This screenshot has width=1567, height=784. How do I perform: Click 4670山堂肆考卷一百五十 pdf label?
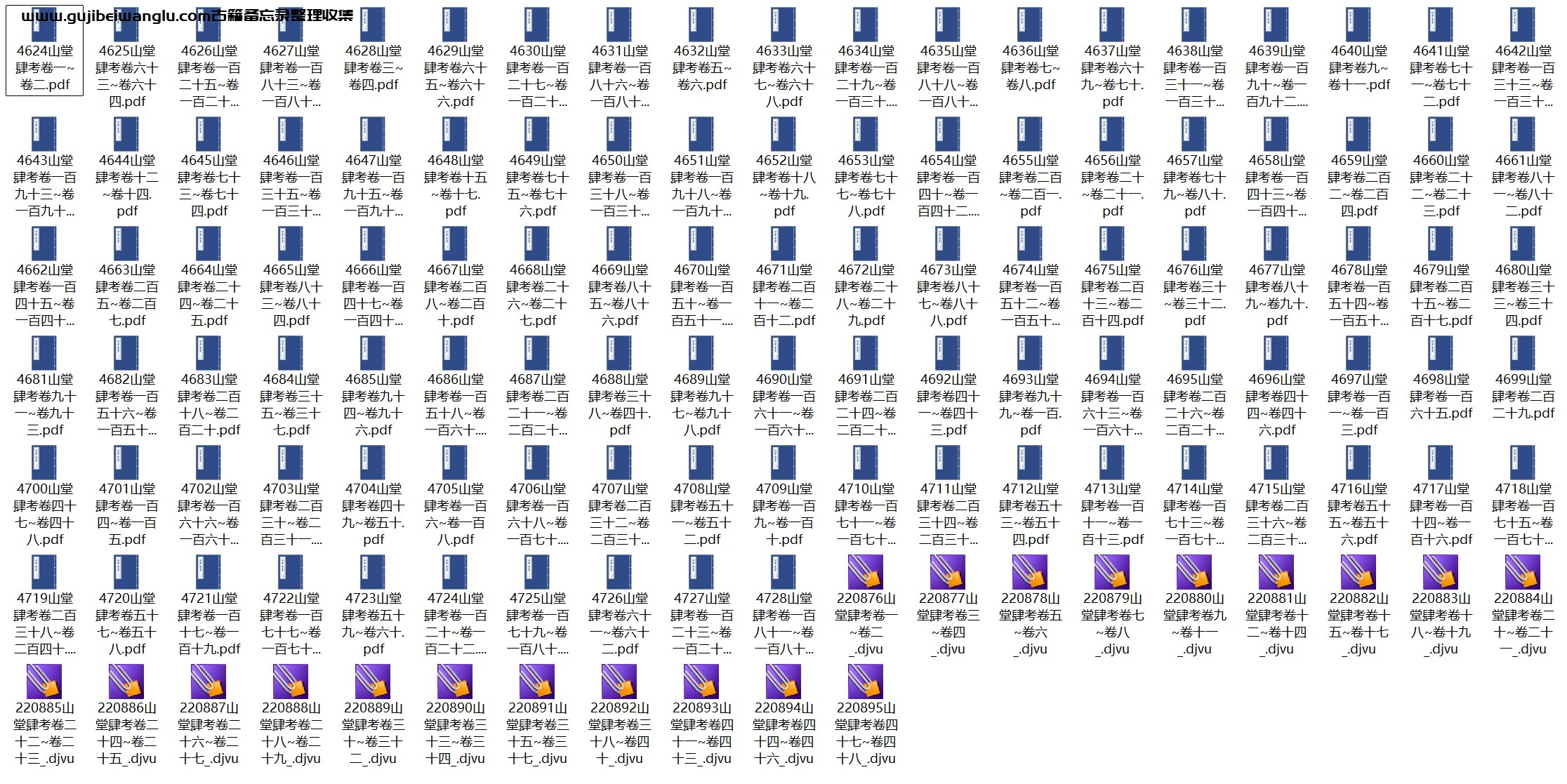(701, 295)
